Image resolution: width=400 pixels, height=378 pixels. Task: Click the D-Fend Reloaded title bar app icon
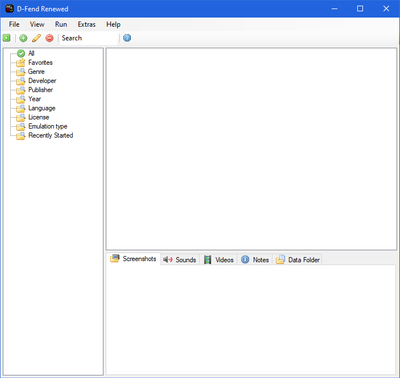(9, 9)
